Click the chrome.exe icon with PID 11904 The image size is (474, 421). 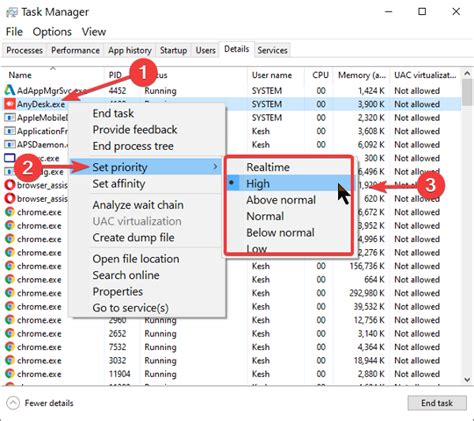(10, 374)
